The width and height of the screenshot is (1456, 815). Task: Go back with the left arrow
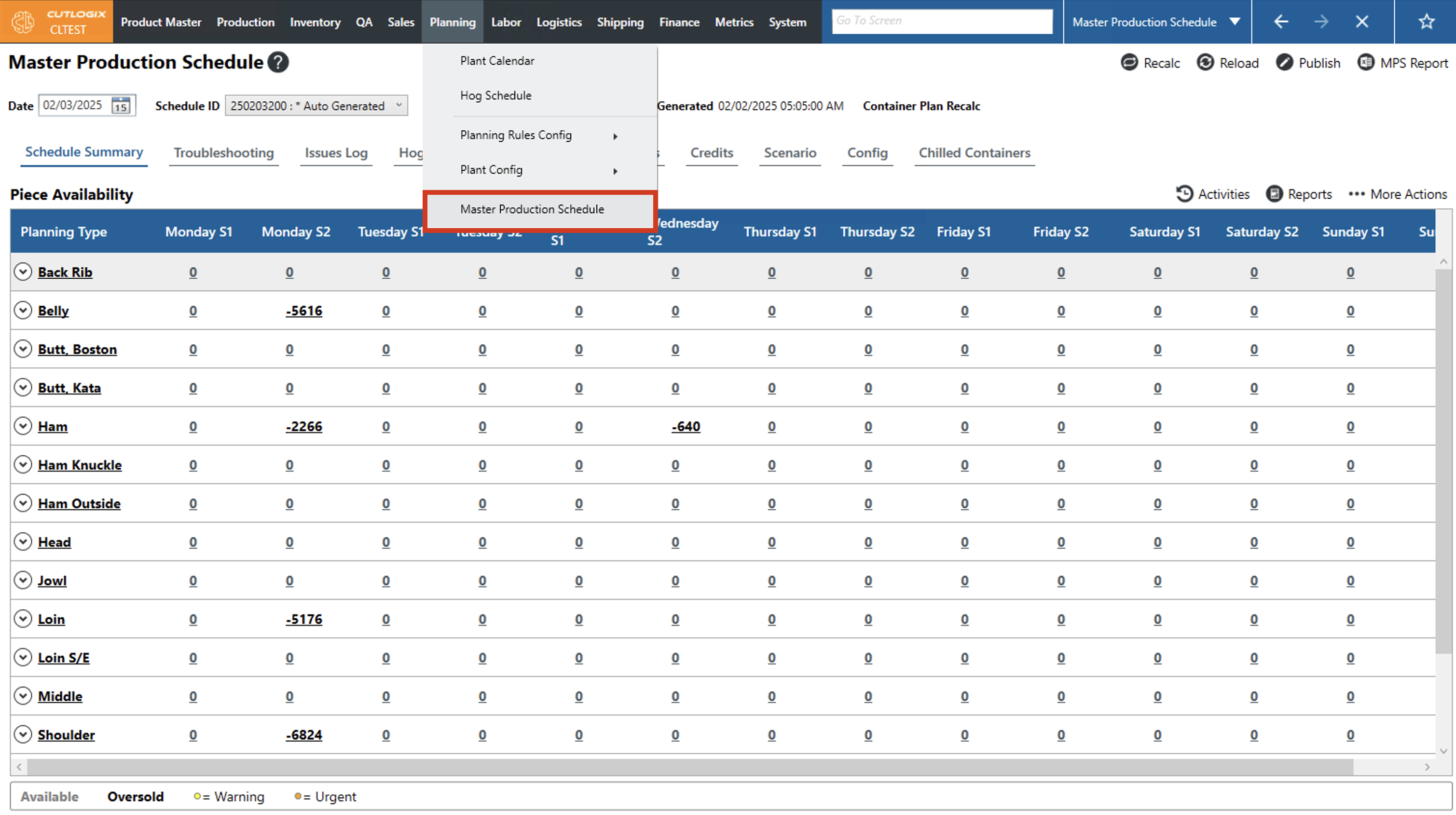(x=1281, y=22)
